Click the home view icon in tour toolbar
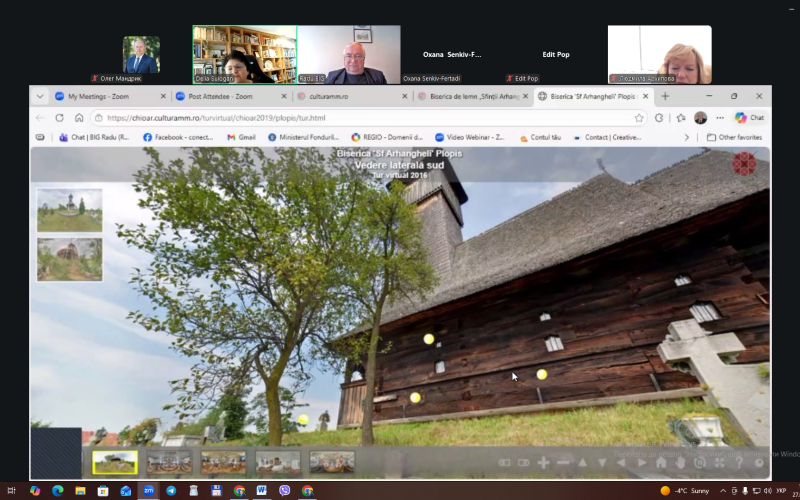Screen dimensions: 800x500 [660, 462]
